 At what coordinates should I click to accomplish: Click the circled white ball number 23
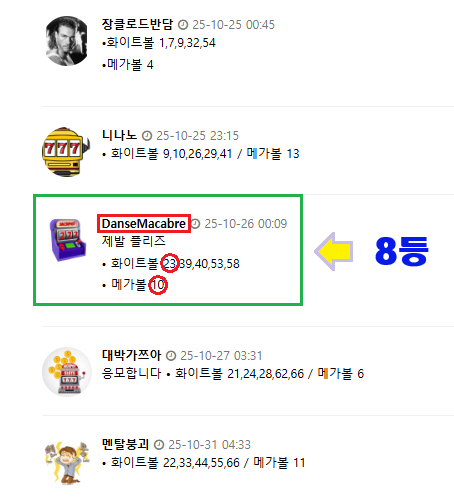170,263
